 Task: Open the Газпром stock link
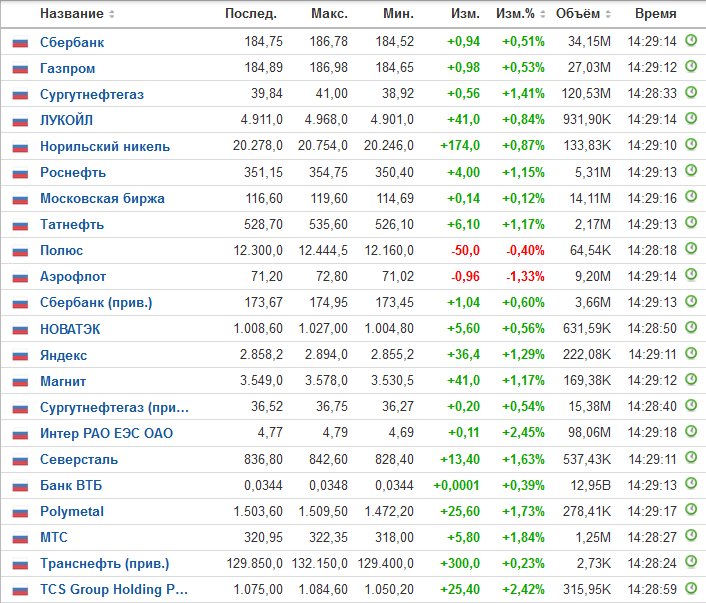tap(68, 68)
